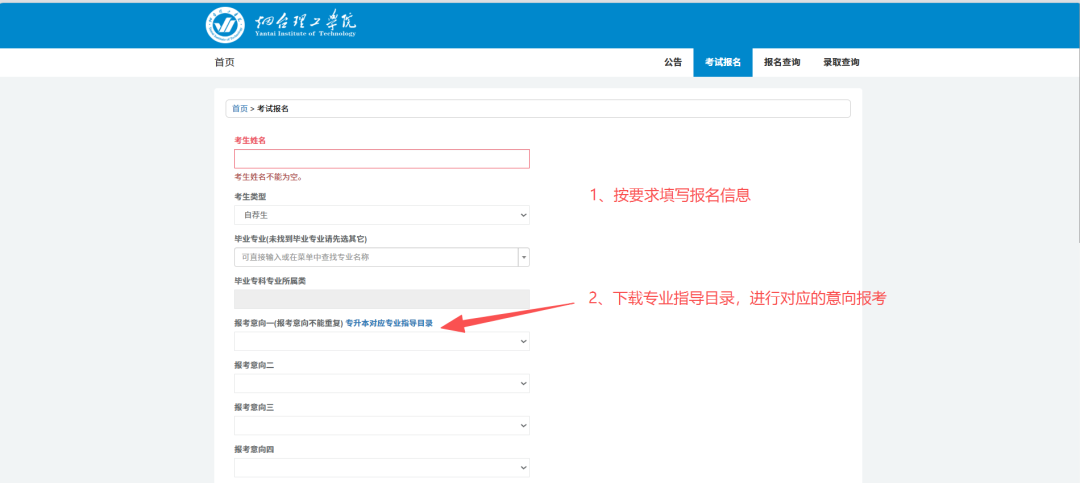
Task: Click the 首页 breadcrumb link
Action: click(x=240, y=108)
